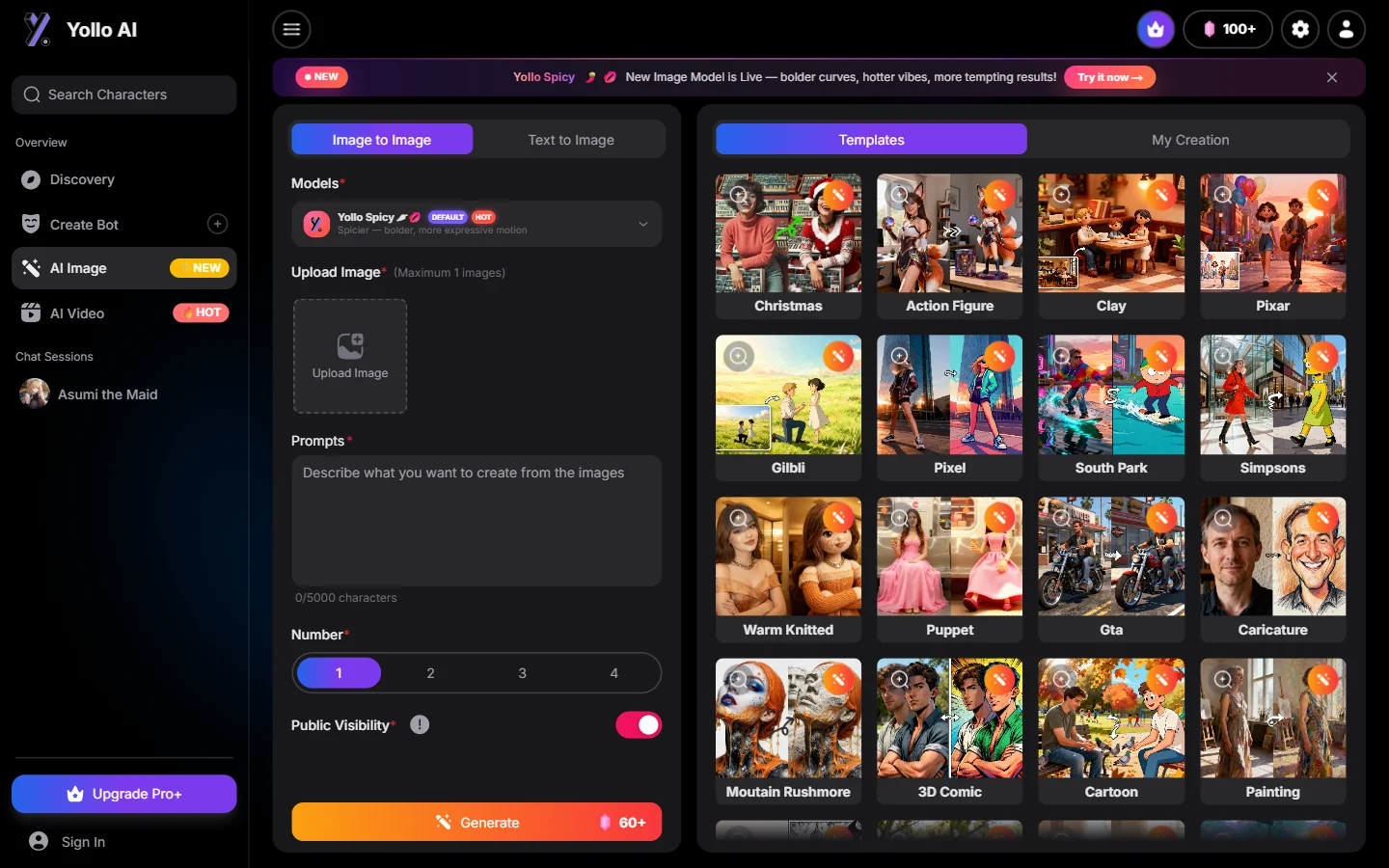The image size is (1389, 868).
Task: Click the Yollo AI logo
Action: coord(79,30)
